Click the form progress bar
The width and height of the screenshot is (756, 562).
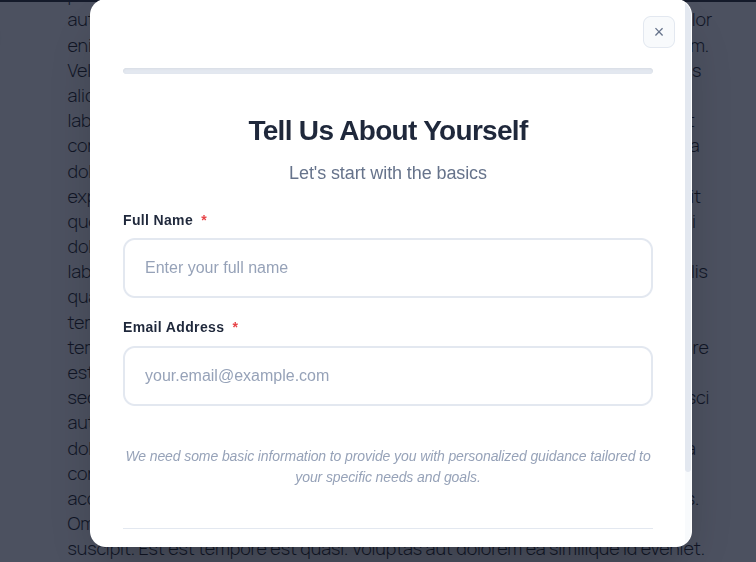[x=388, y=71]
